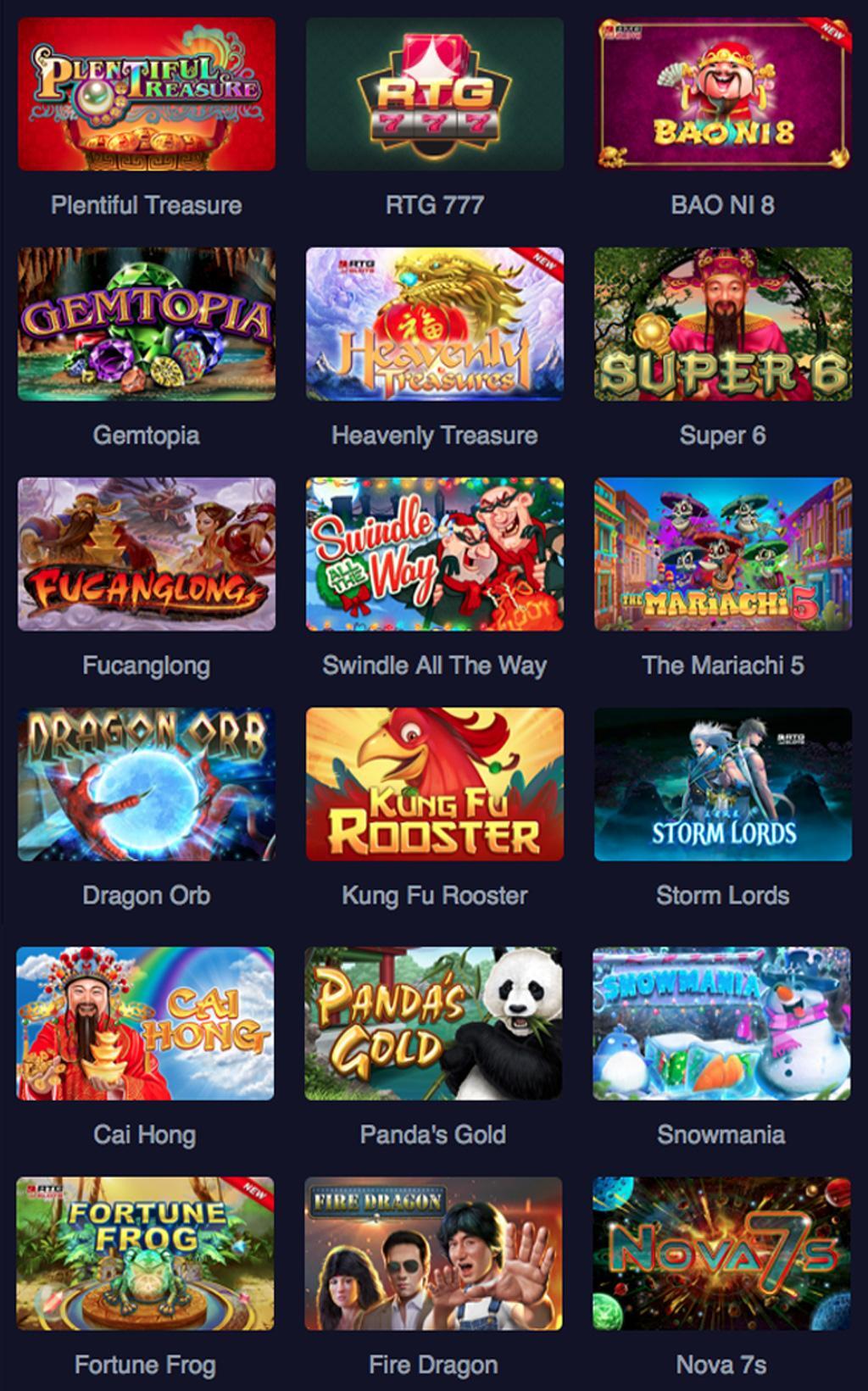Click the Kung Fu Rooster game image
This screenshot has height=1391, width=868.
point(435,784)
